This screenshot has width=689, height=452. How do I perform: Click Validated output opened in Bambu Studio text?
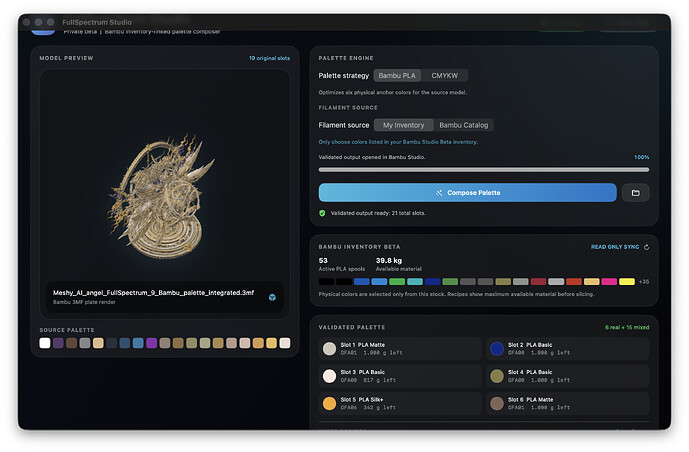(372, 157)
